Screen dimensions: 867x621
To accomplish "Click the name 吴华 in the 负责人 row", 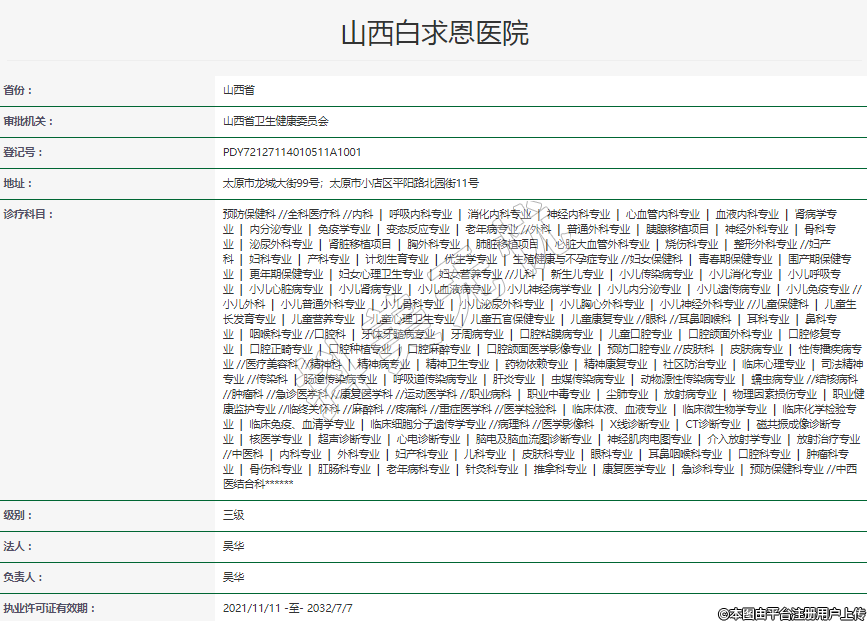I will [233, 577].
